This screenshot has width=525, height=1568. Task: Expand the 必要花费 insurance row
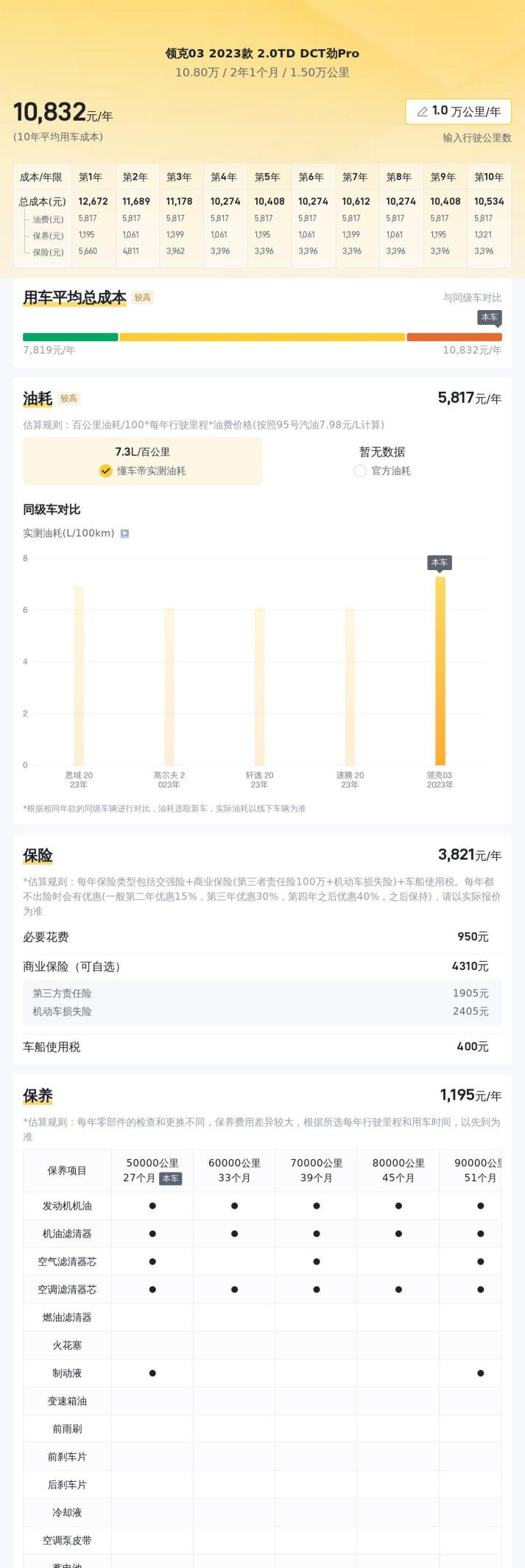point(262,937)
